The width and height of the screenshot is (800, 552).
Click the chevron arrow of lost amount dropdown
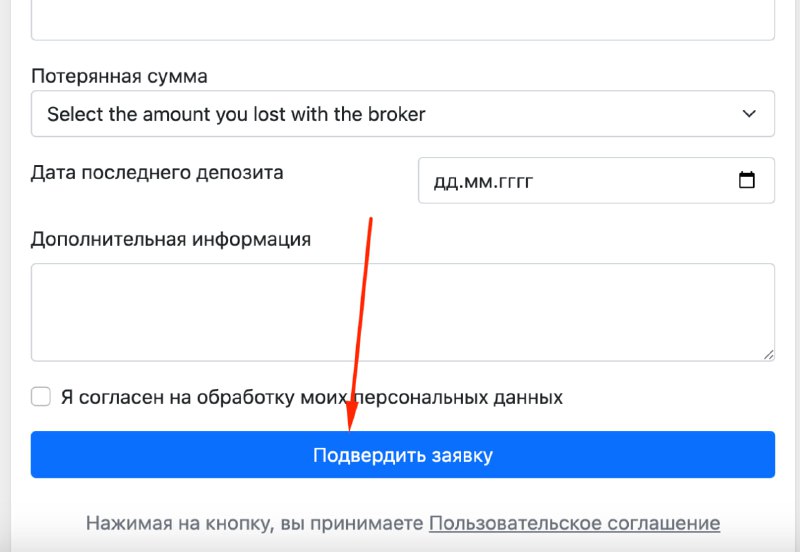[748, 113]
